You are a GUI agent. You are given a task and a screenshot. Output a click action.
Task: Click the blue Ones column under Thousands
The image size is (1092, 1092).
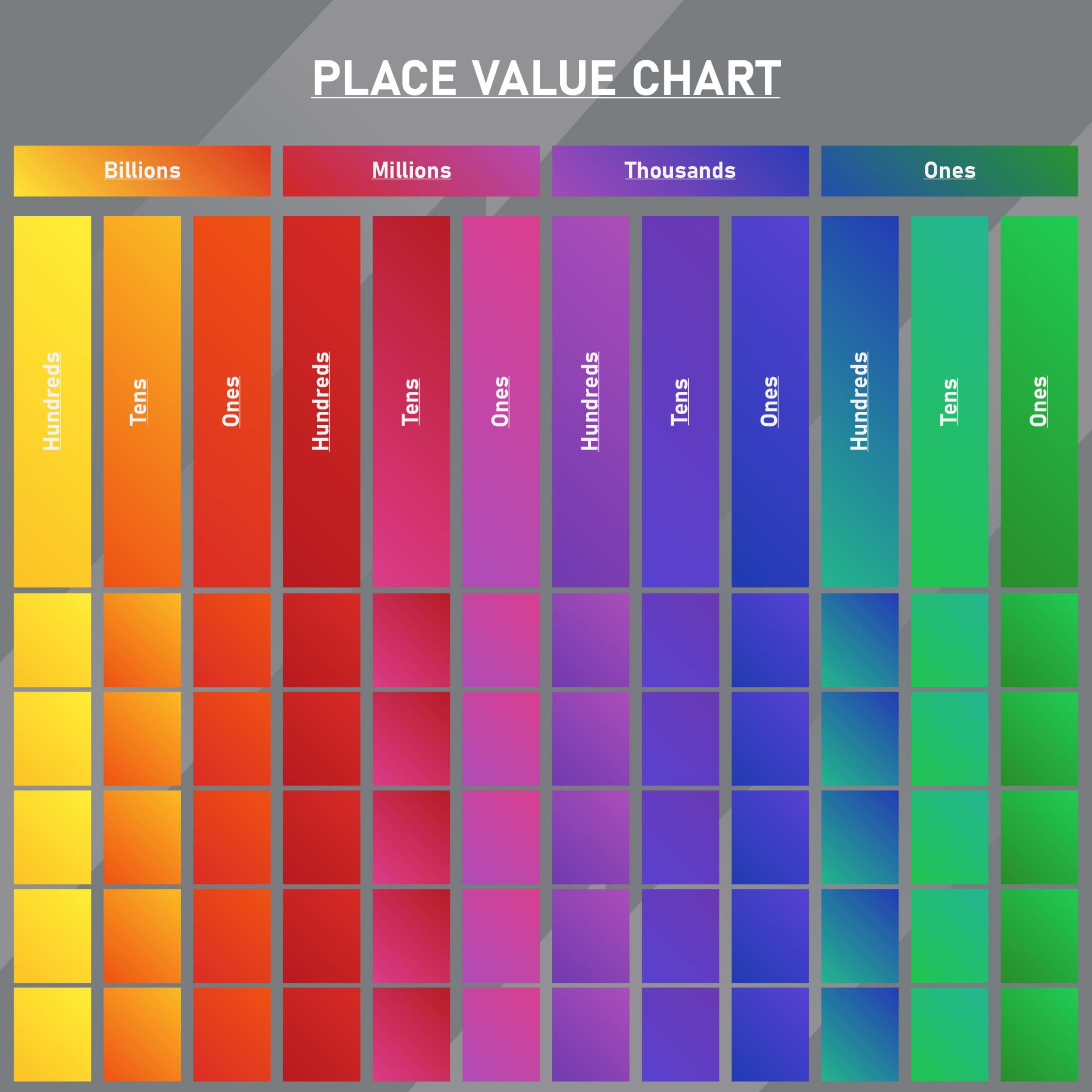pos(770,402)
